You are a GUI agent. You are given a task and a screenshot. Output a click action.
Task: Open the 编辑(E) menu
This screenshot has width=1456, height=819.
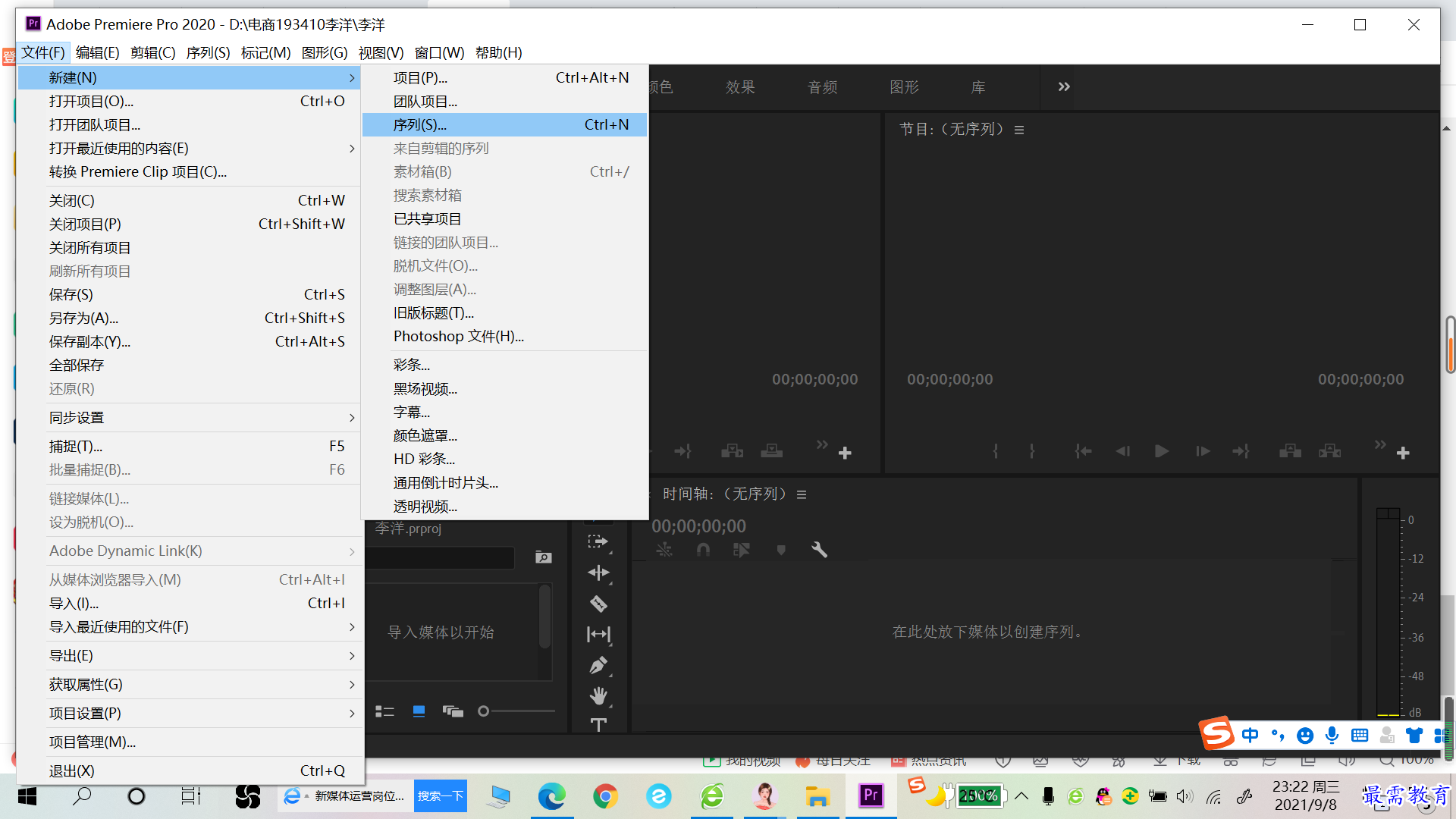click(x=98, y=52)
